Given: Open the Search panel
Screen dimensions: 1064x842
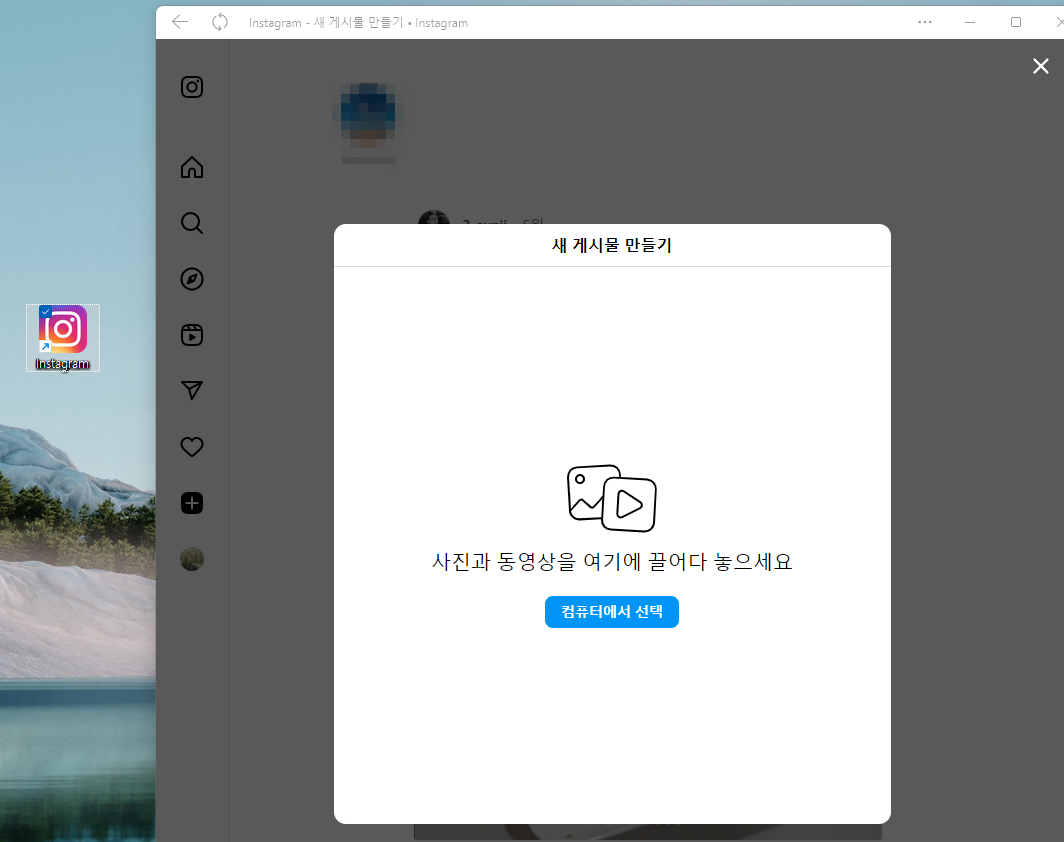Looking at the screenshot, I should pyautogui.click(x=191, y=223).
